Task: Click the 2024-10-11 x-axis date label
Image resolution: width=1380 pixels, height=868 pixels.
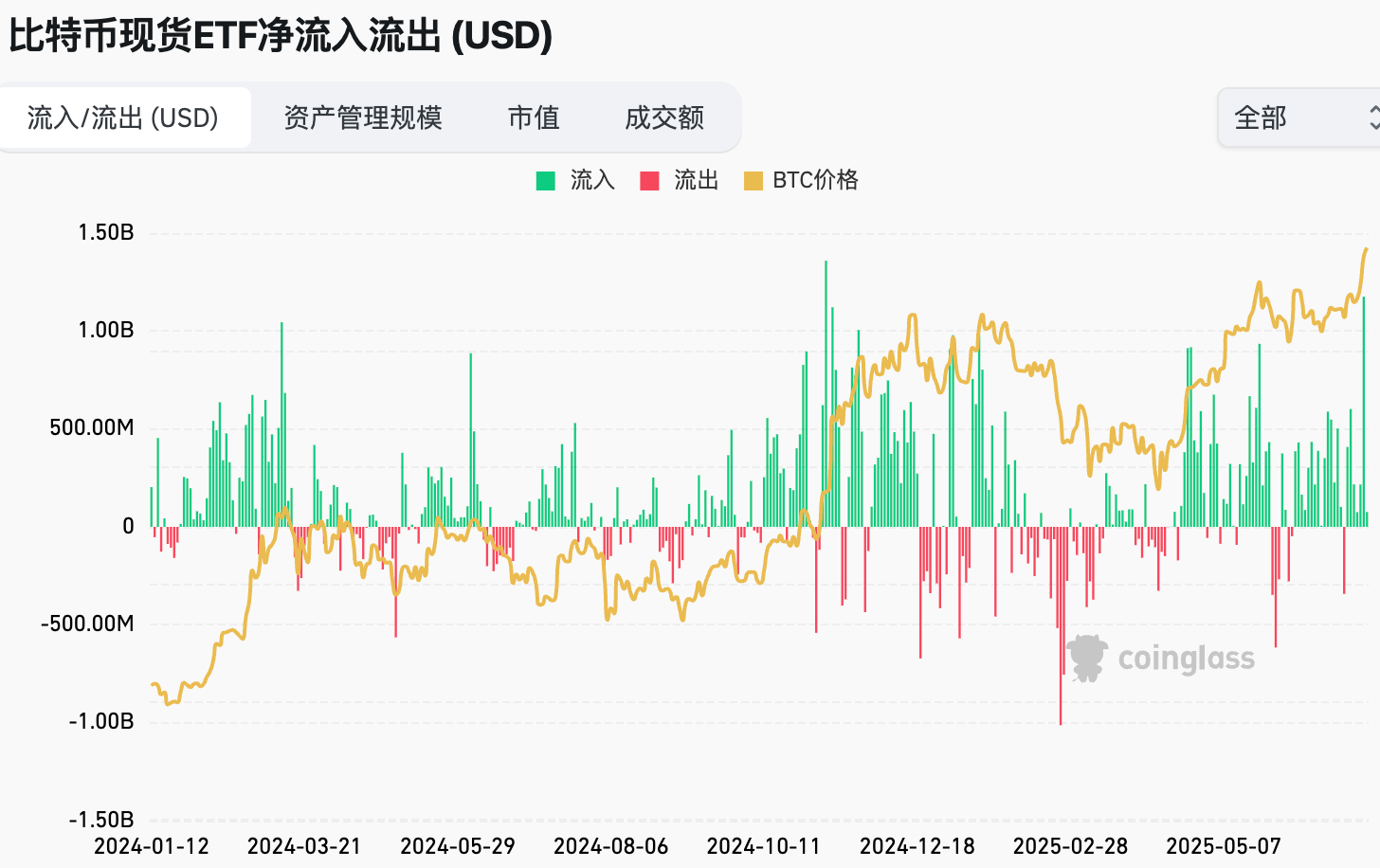Action: click(764, 846)
